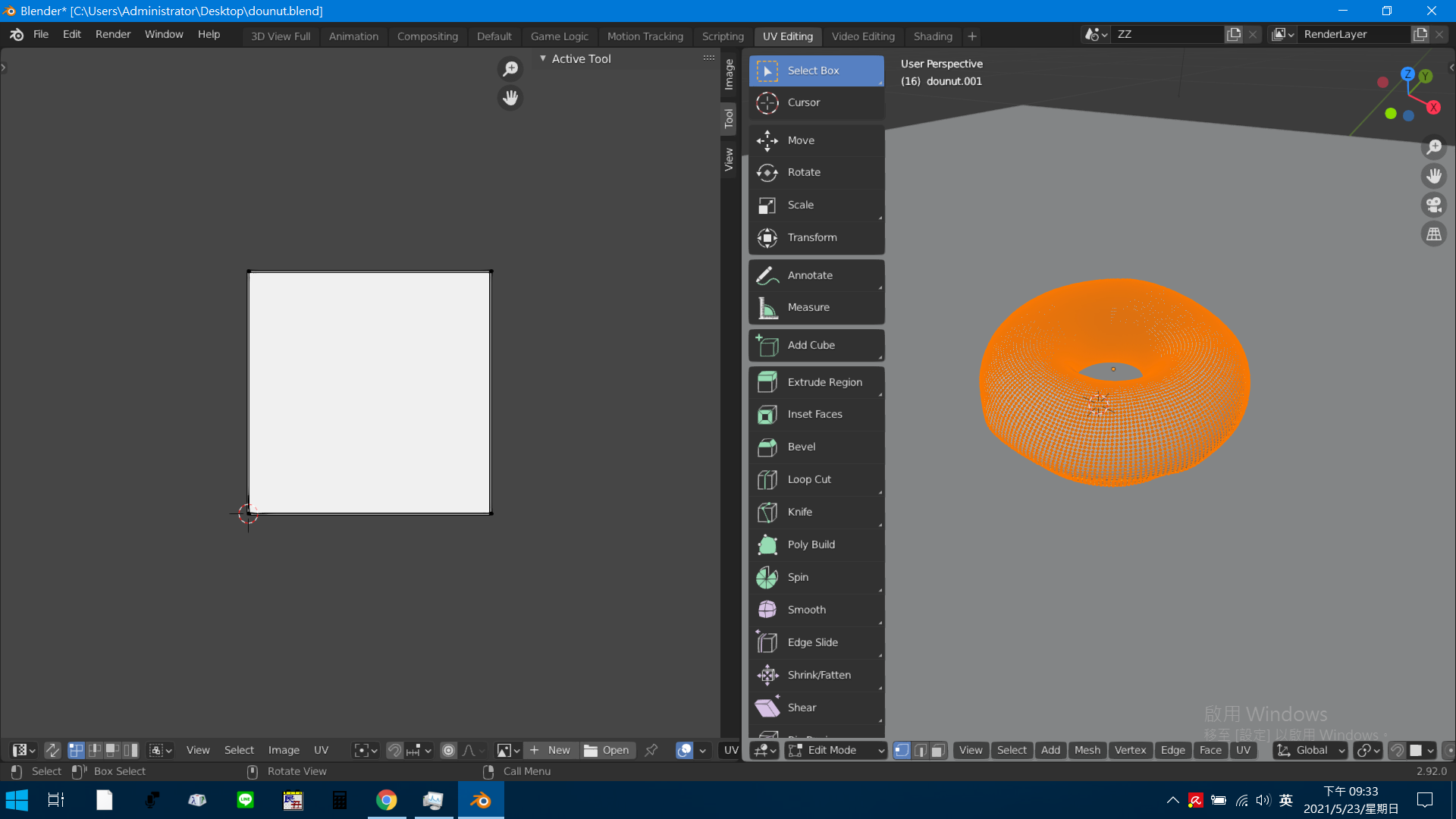Open the sticky selection mode dropdown
This screenshot has width=1456, height=819.
161,750
